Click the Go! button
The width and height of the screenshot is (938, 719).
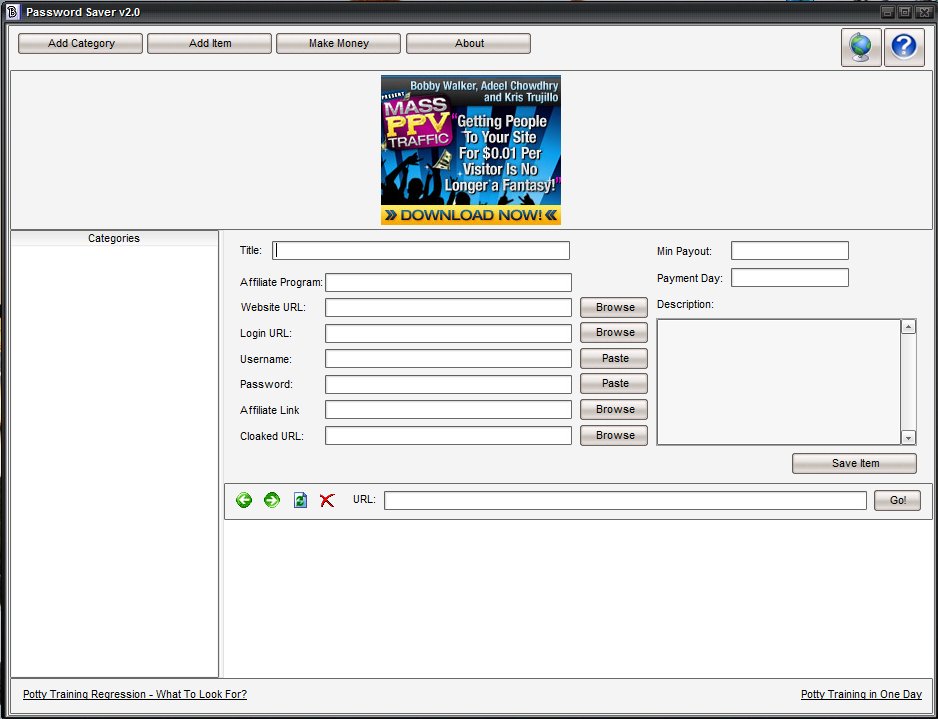point(897,501)
